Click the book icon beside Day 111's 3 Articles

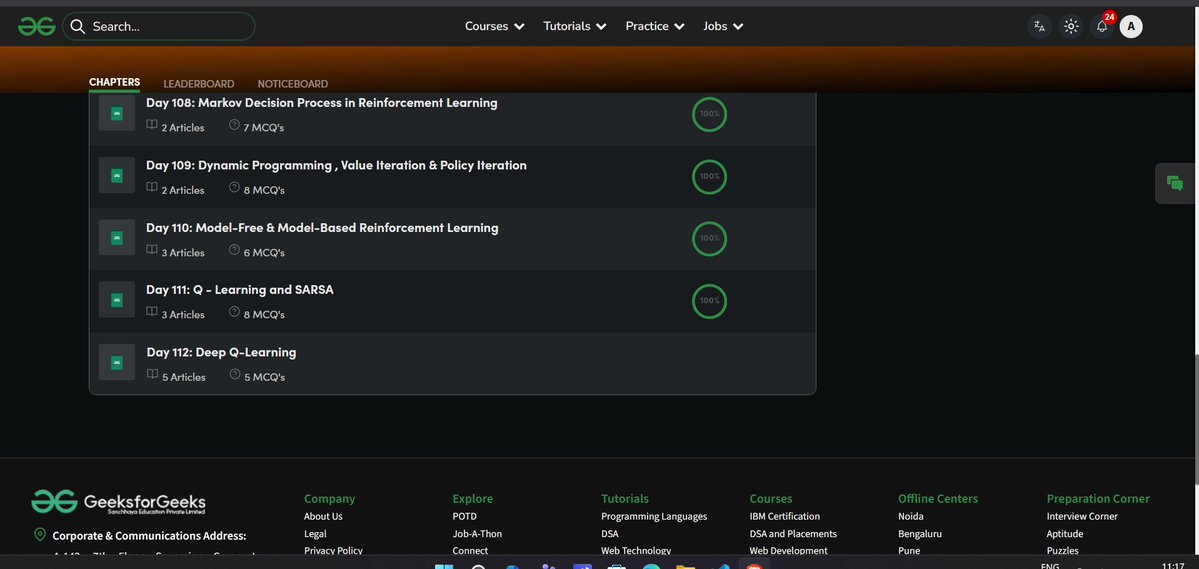coord(152,313)
